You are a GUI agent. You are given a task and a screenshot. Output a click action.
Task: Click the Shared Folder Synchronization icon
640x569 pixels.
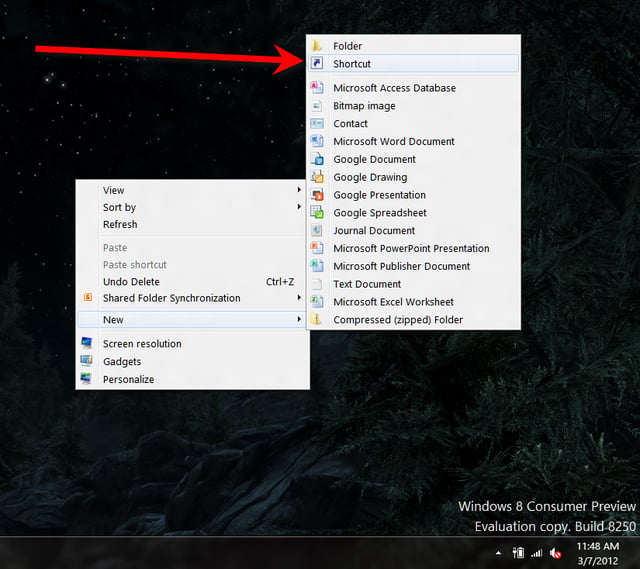pos(87,297)
